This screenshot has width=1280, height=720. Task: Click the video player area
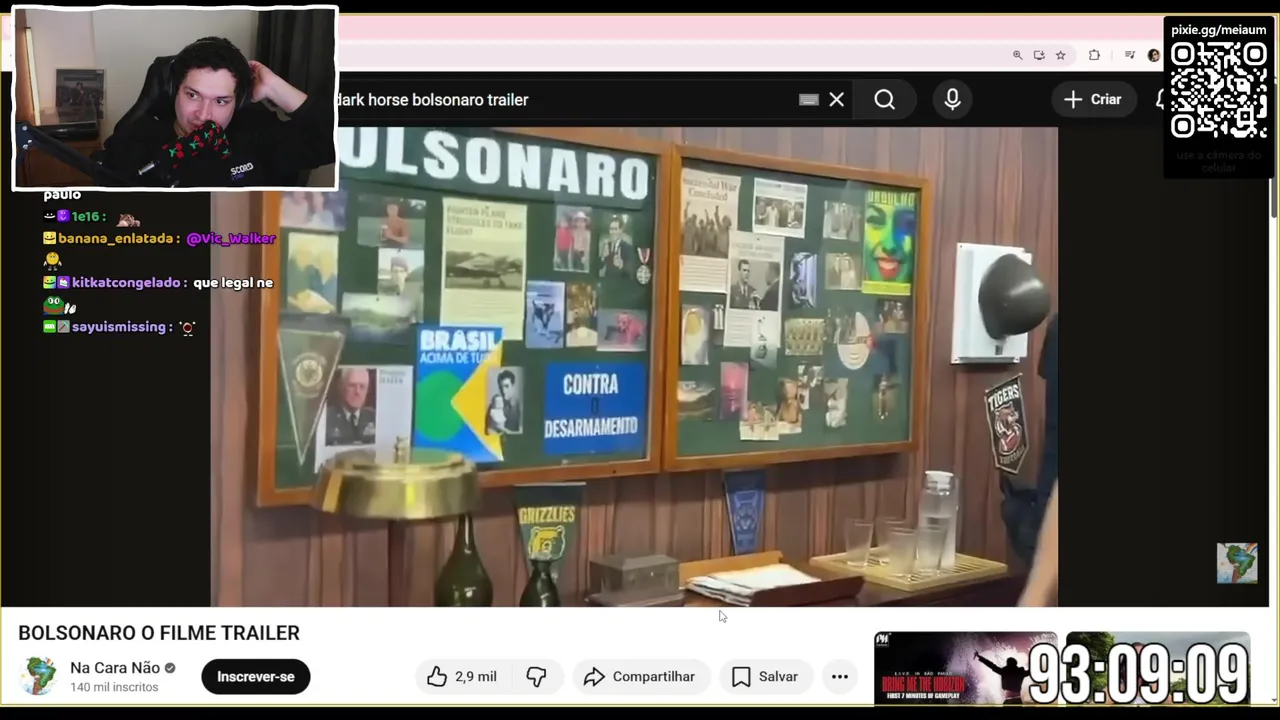pos(634,366)
